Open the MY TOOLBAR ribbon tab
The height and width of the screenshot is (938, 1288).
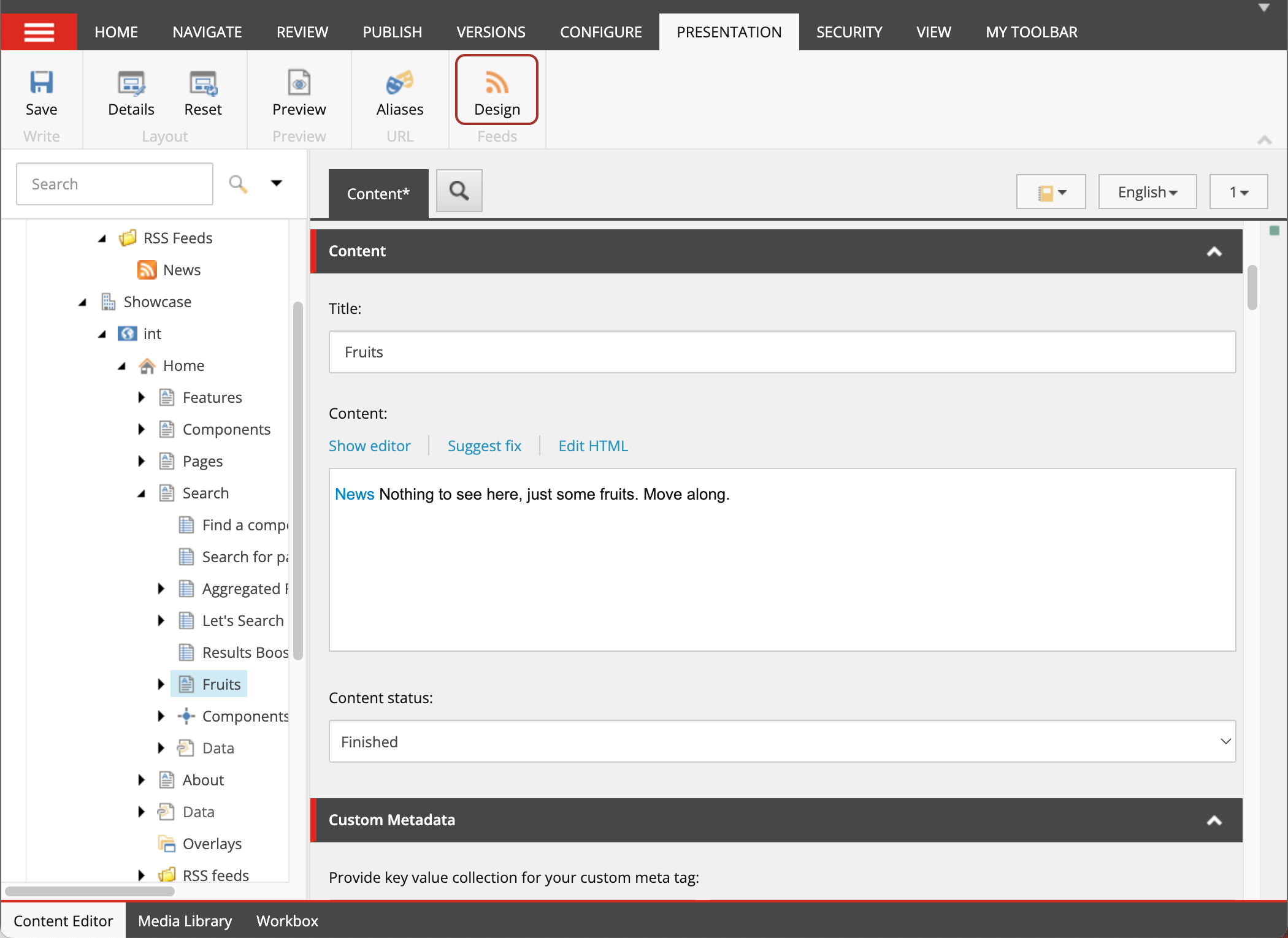tap(1031, 32)
